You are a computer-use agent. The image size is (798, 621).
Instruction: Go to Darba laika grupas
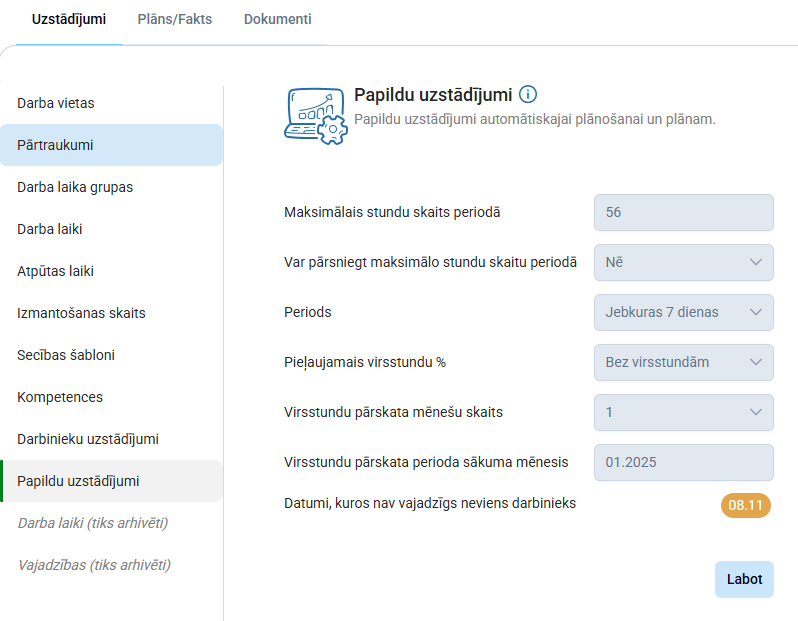pos(75,187)
